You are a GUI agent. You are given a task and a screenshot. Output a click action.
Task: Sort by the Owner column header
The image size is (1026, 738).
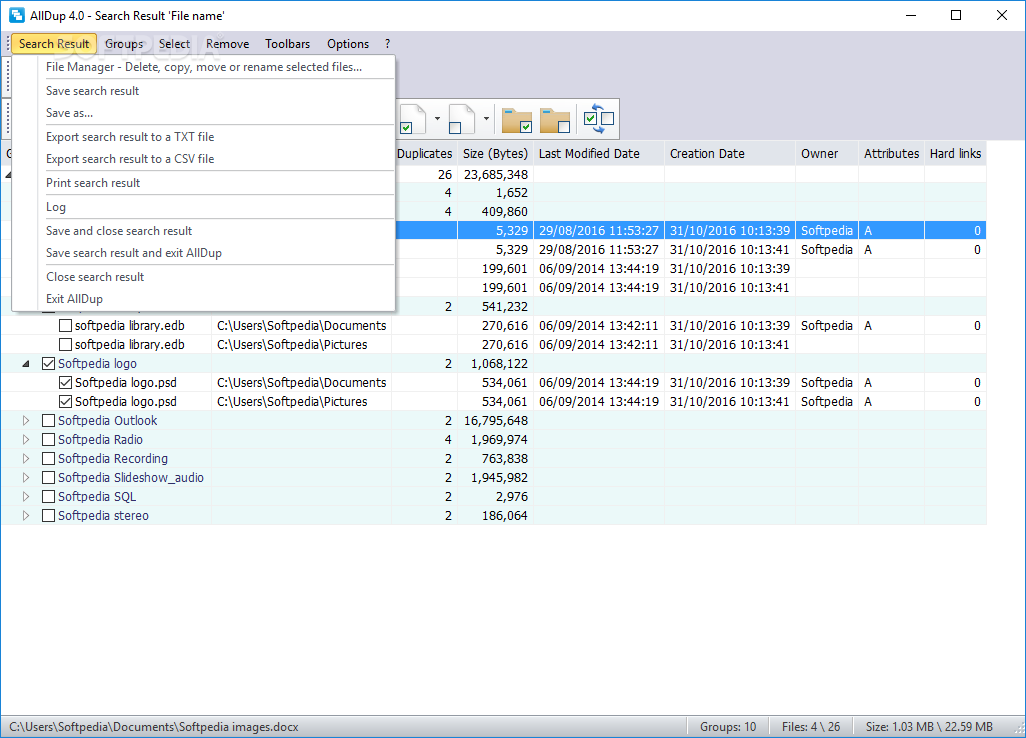[827, 154]
